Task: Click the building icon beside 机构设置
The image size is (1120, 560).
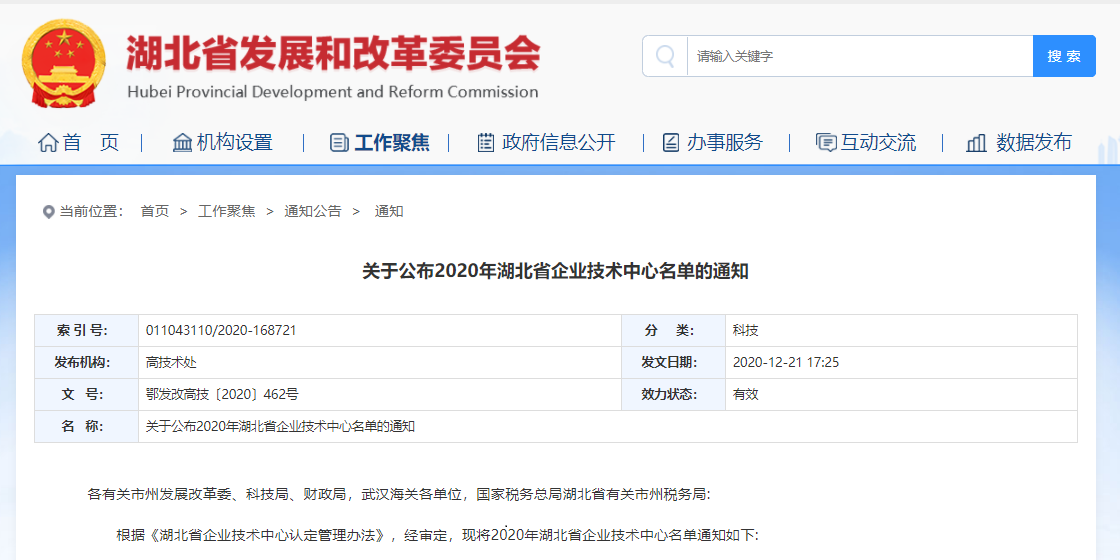Action: tap(182, 143)
